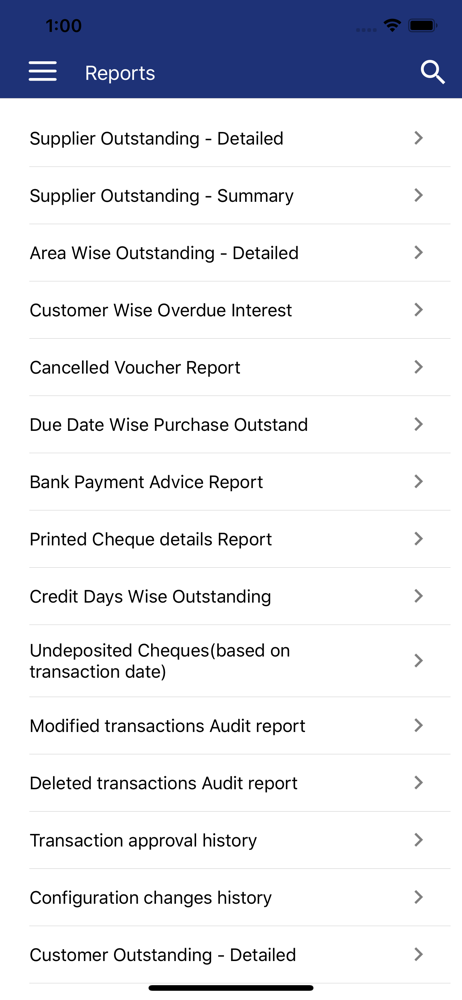Tap the search magnifier icon

[x=433, y=72]
